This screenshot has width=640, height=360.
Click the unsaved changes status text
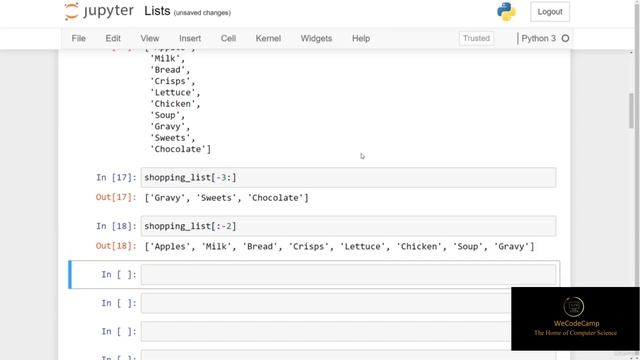point(202,13)
